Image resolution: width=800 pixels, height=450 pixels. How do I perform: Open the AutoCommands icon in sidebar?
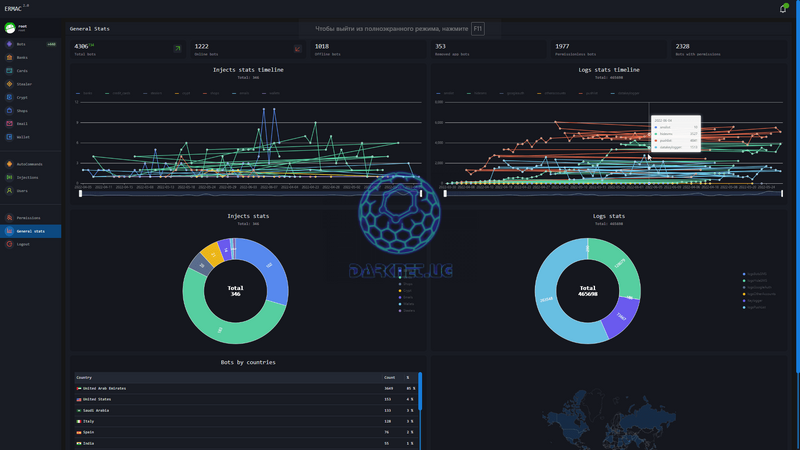9,164
